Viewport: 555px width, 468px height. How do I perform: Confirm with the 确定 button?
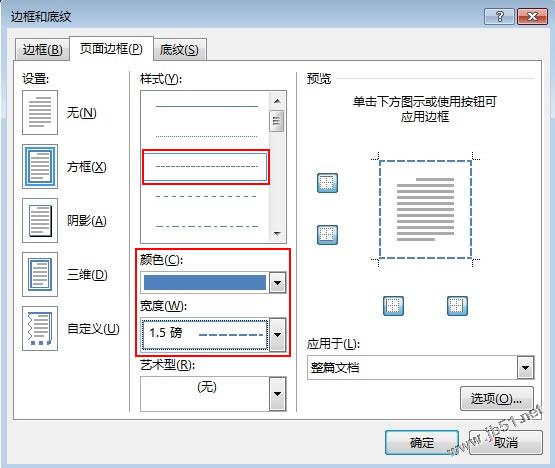pyautogui.click(x=422, y=443)
